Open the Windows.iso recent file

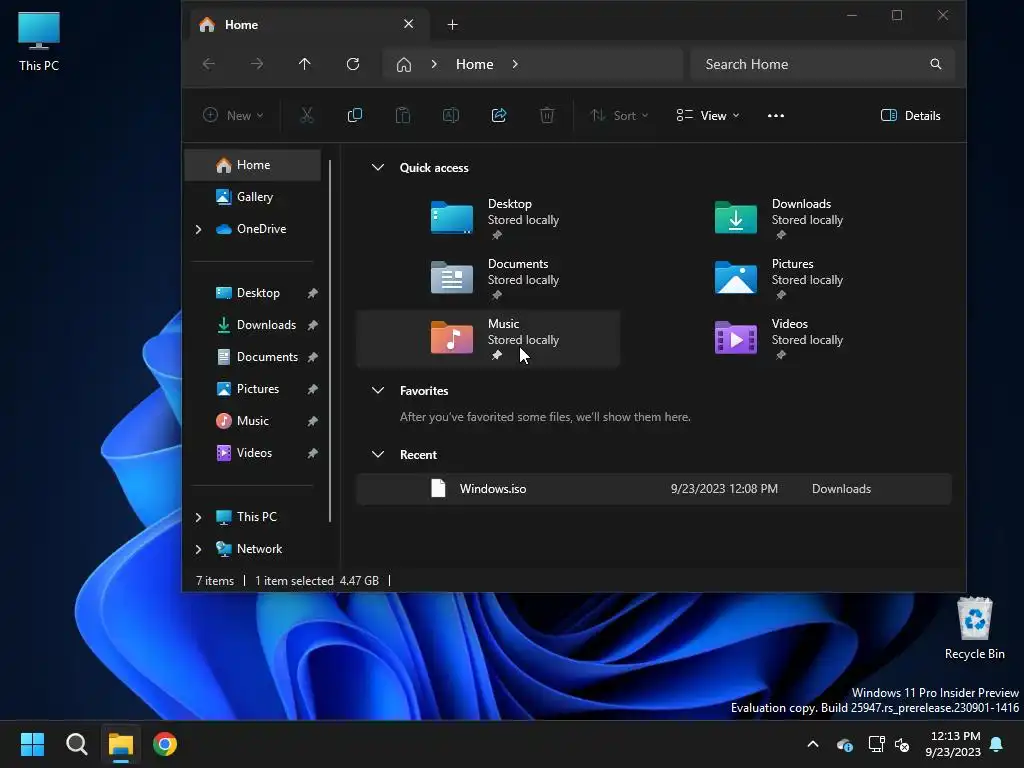tap(654, 488)
